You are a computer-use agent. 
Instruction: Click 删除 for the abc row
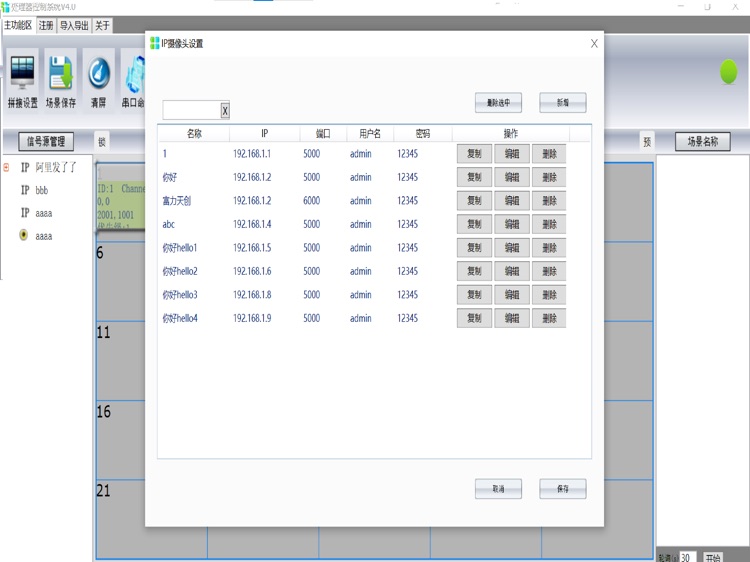tap(549, 224)
